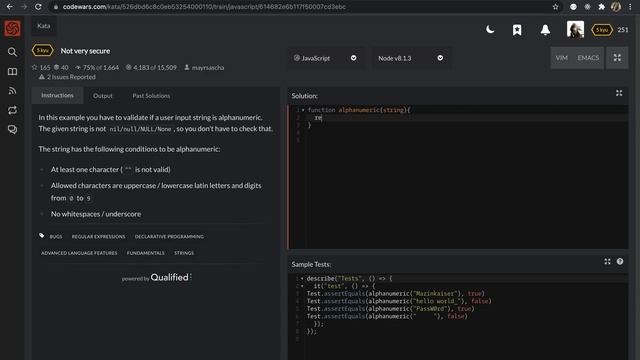
Task: Switch to the Instructions tab
Action: click(58, 95)
